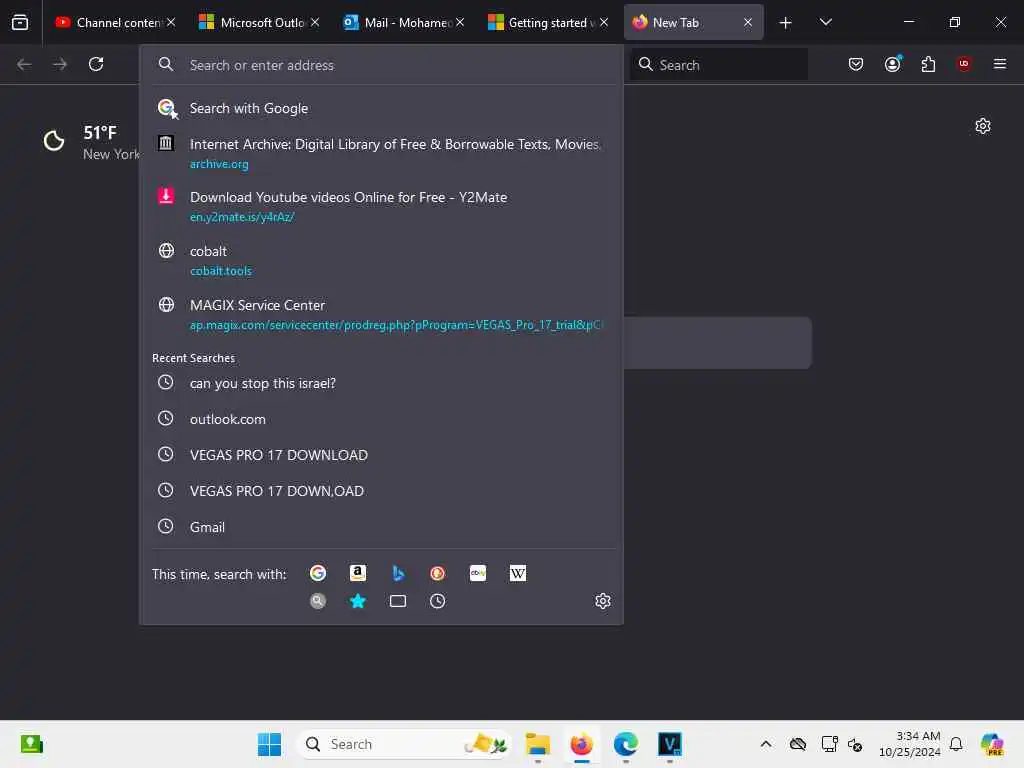Viewport: 1024px width, 768px height.
Task: Search history using the clock icon
Action: (438, 601)
